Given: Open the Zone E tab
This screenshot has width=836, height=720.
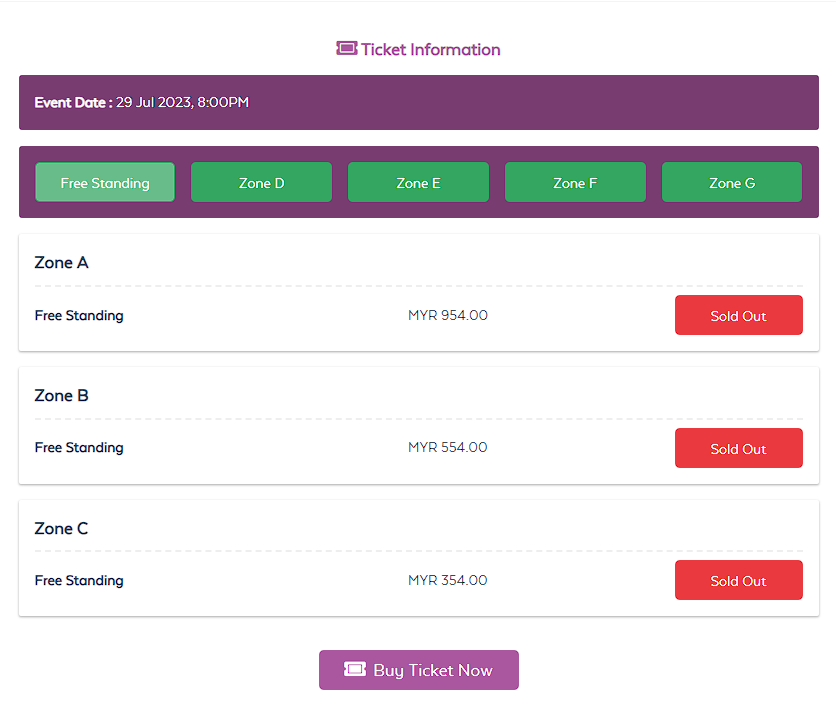Looking at the screenshot, I should pos(419,182).
